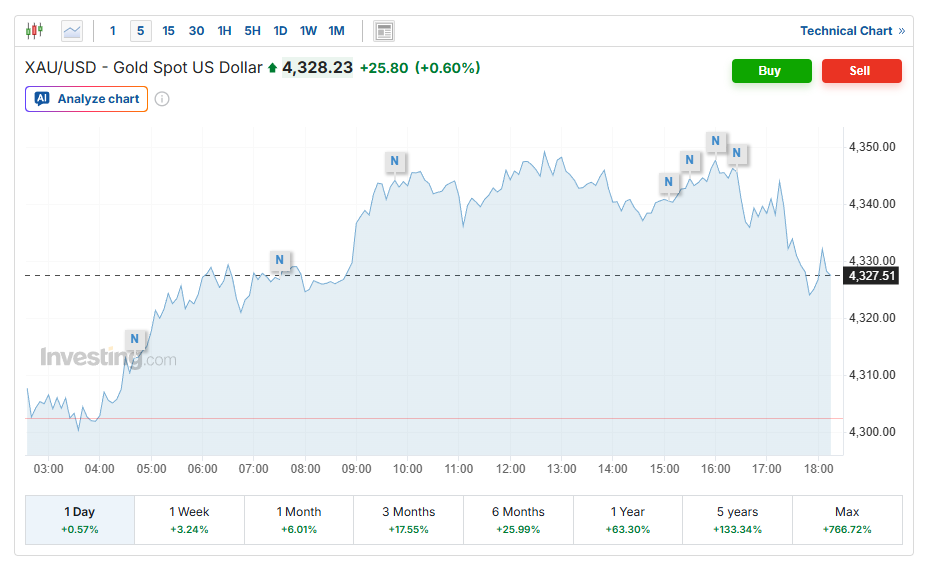Select the 1H interval

point(224,31)
